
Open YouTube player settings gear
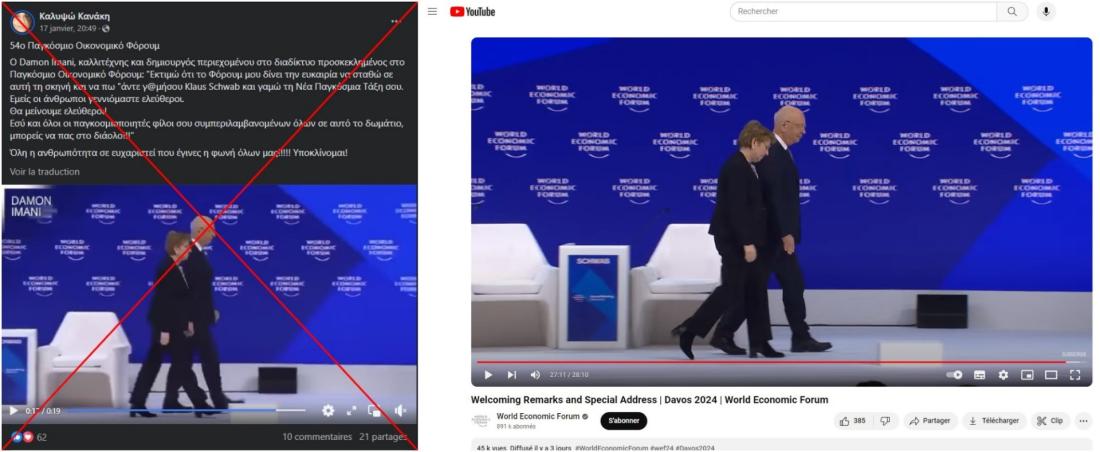[x=1003, y=375]
